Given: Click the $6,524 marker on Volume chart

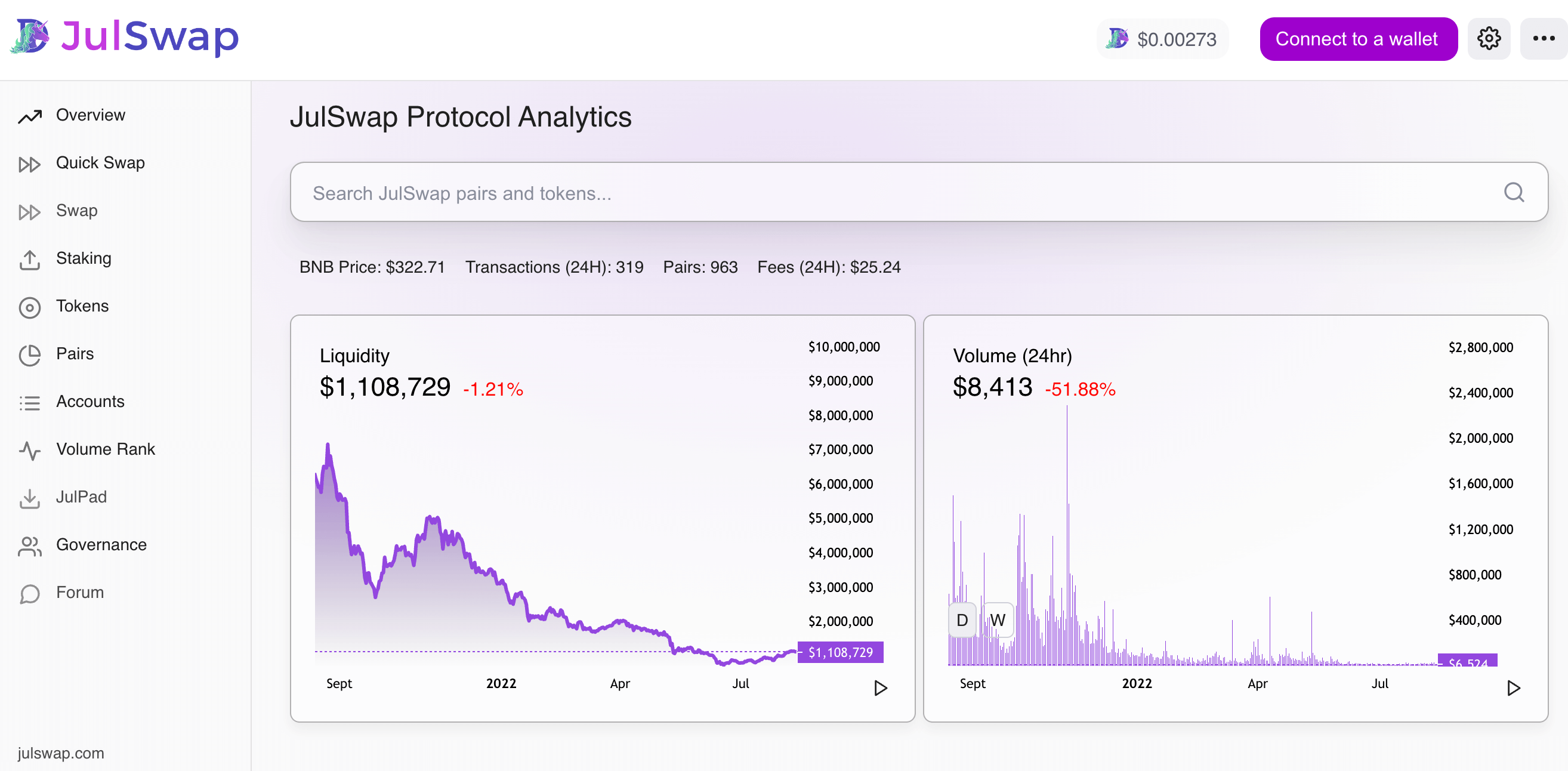Looking at the screenshot, I should click(x=1467, y=661).
